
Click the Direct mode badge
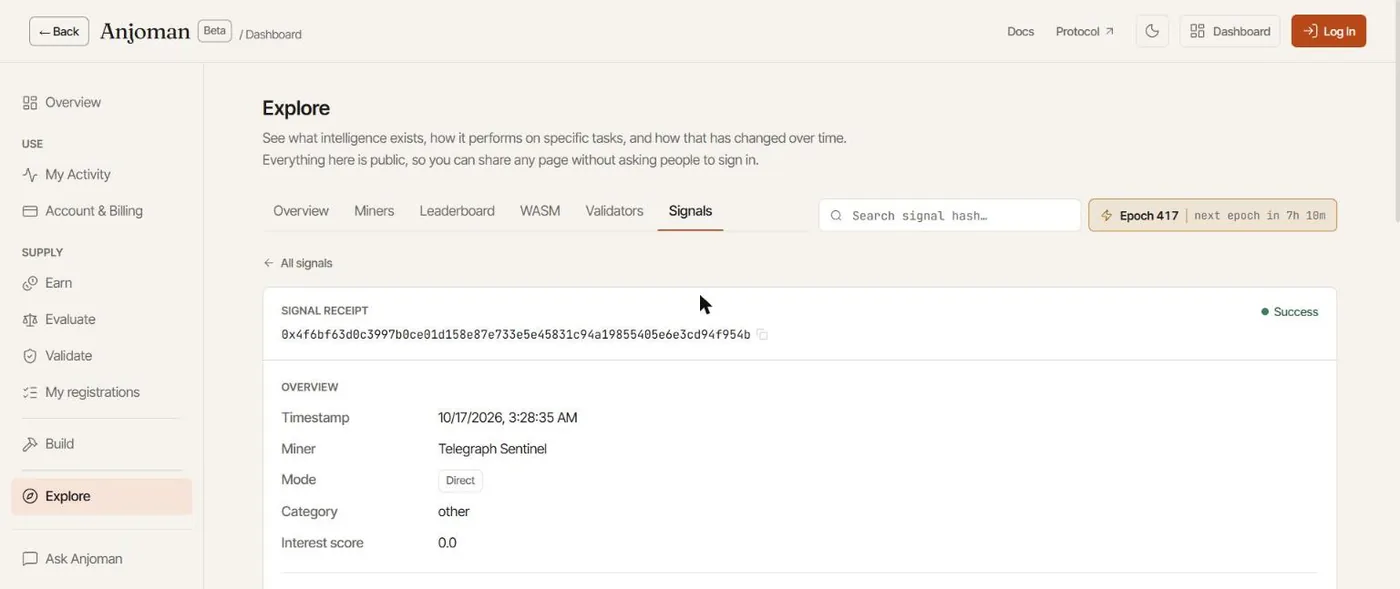coord(460,481)
